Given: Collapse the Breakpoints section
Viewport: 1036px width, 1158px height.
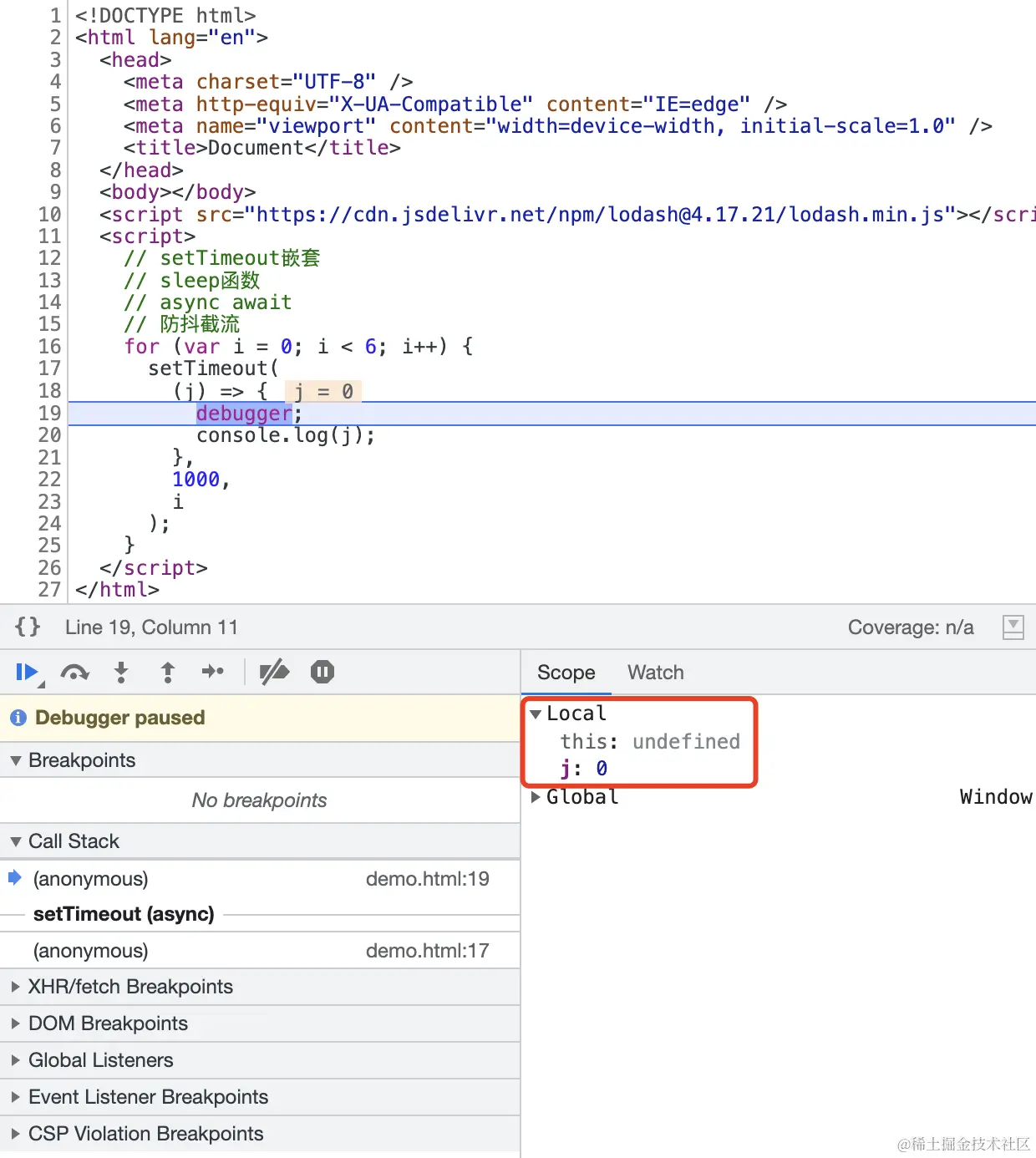Looking at the screenshot, I should click(260, 760).
